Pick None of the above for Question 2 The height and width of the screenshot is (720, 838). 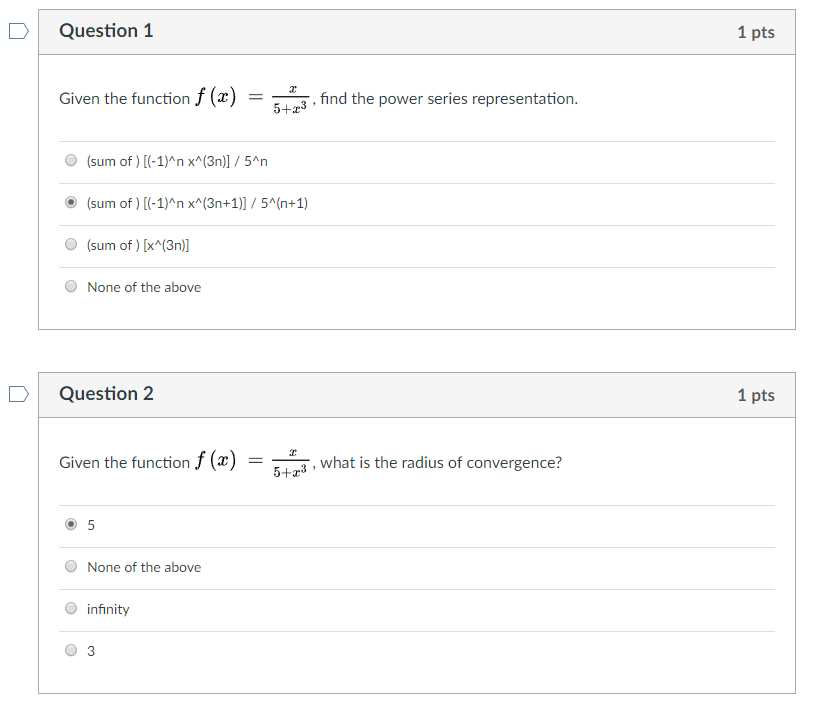coord(71,566)
